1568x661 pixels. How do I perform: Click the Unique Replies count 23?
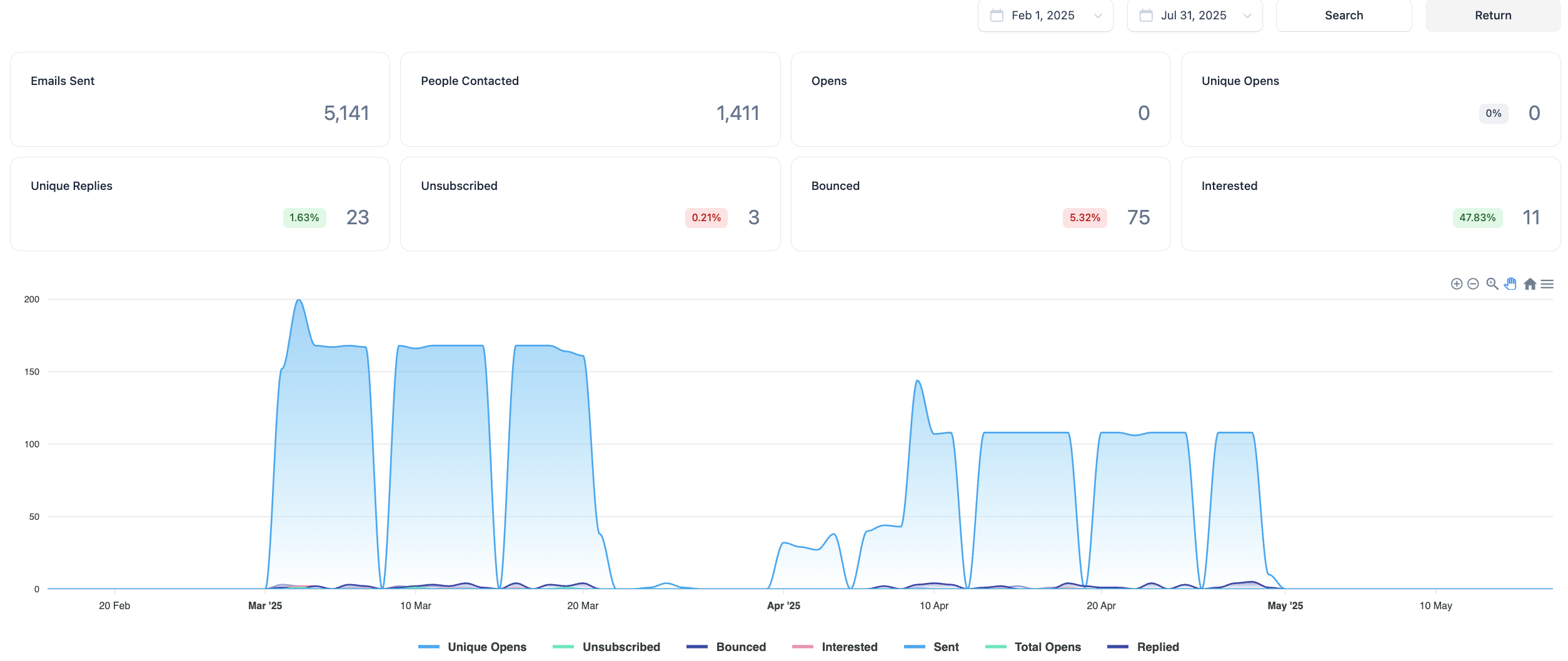coord(358,217)
